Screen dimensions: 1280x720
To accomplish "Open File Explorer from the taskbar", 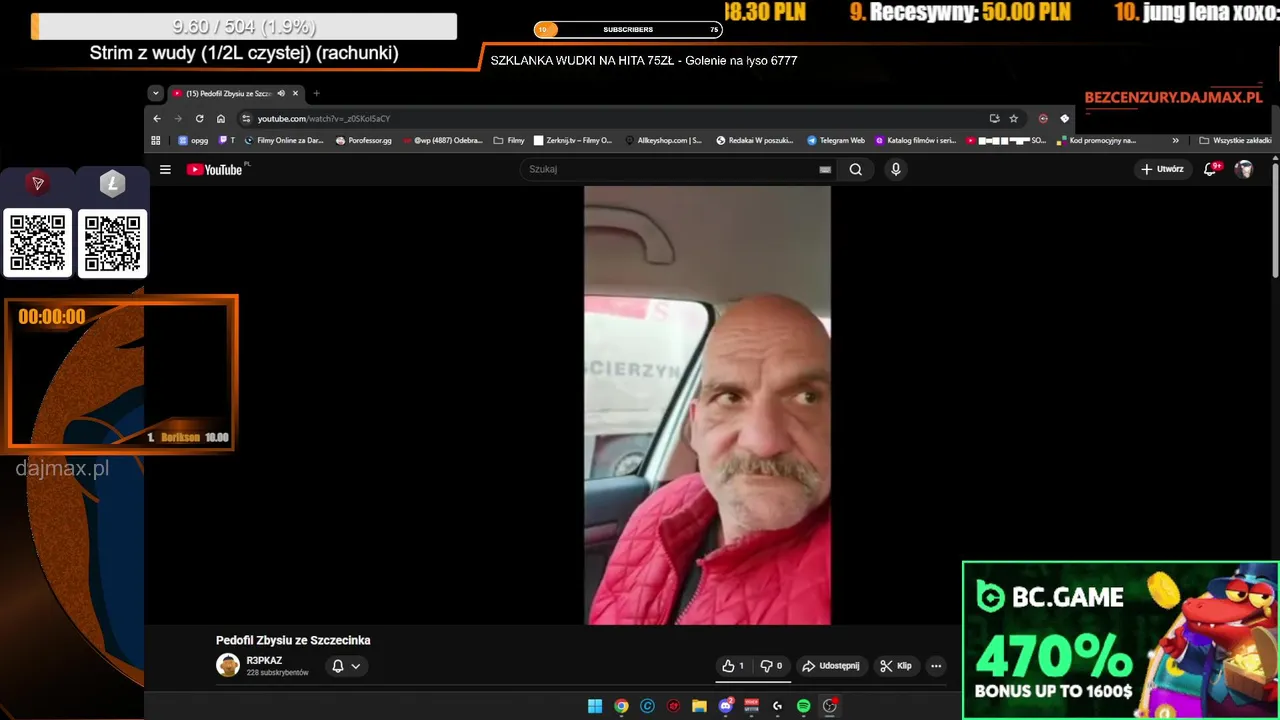I will (x=699, y=706).
